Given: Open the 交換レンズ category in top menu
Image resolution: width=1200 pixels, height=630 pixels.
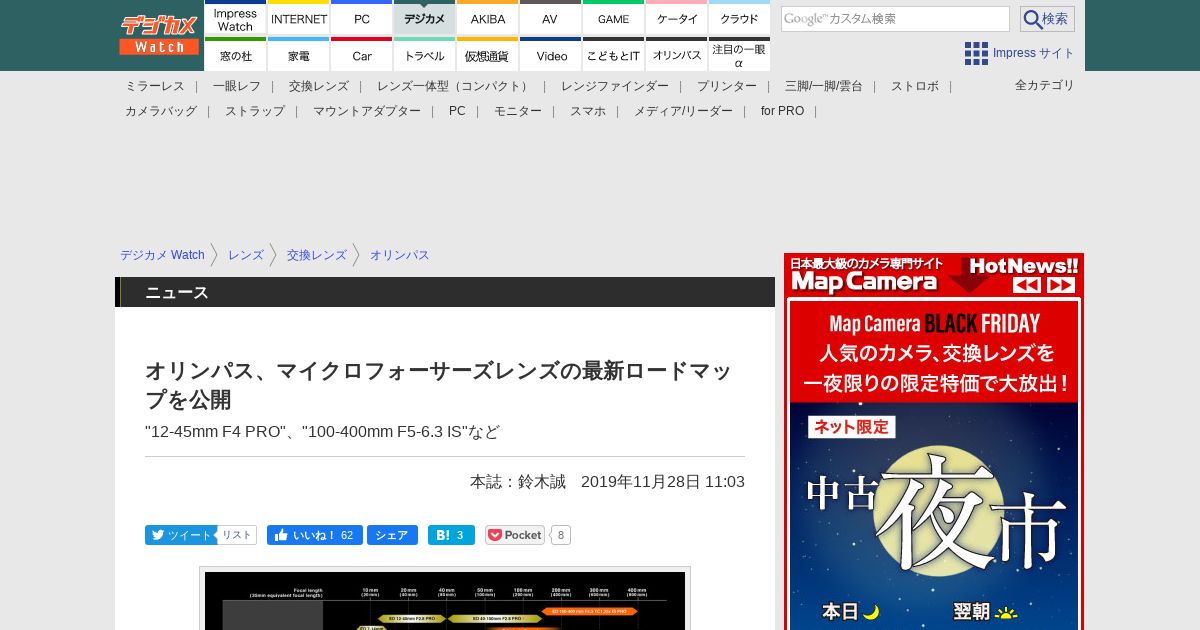Looking at the screenshot, I should point(319,86).
